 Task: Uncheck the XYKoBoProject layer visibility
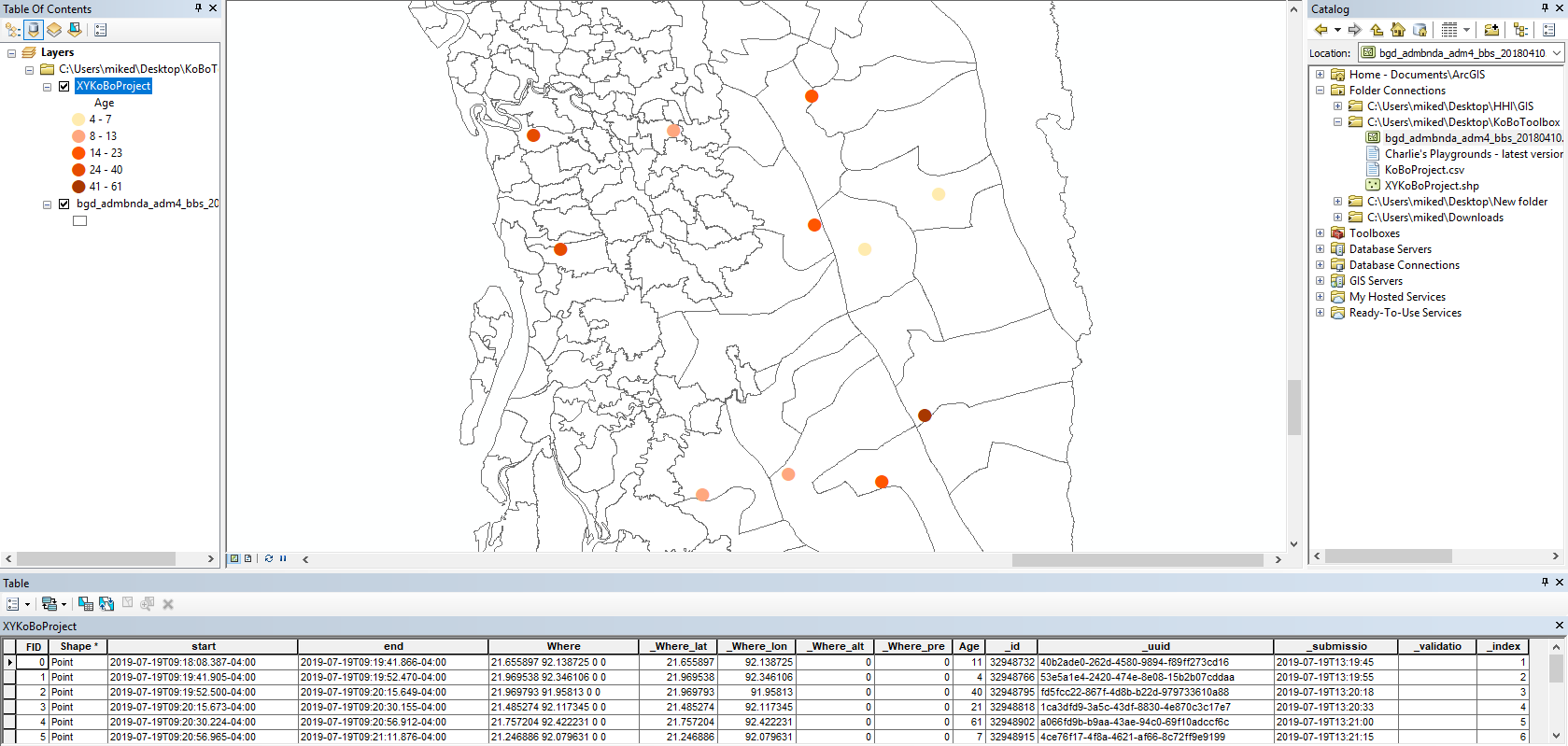point(64,86)
